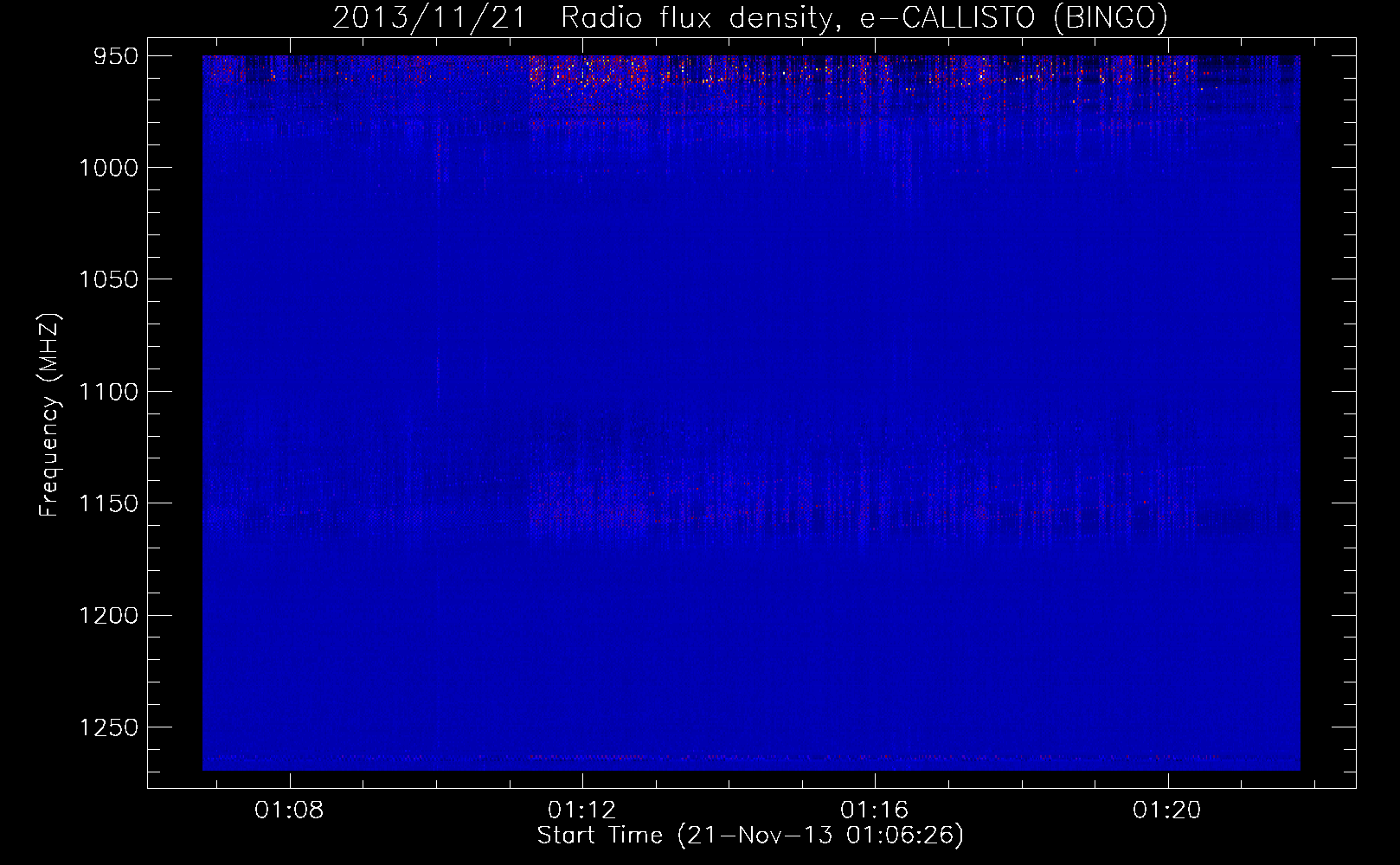1400x865 pixels.
Task: Click the 950 frequency axis label
Action: [115, 56]
